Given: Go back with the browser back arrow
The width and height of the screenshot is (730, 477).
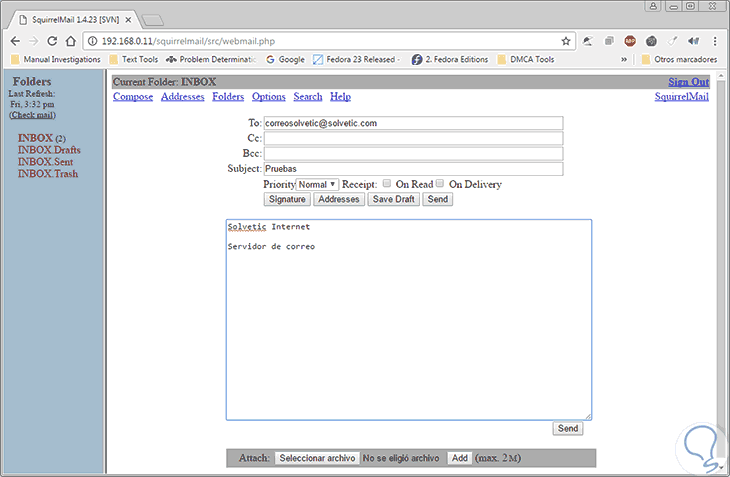Looking at the screenshot, I should pos(15,41).
